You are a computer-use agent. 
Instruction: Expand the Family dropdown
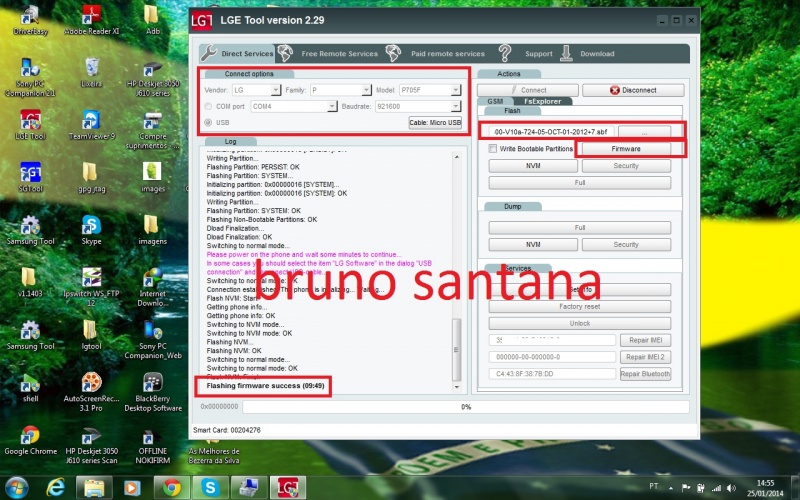[x=366, y=90]
